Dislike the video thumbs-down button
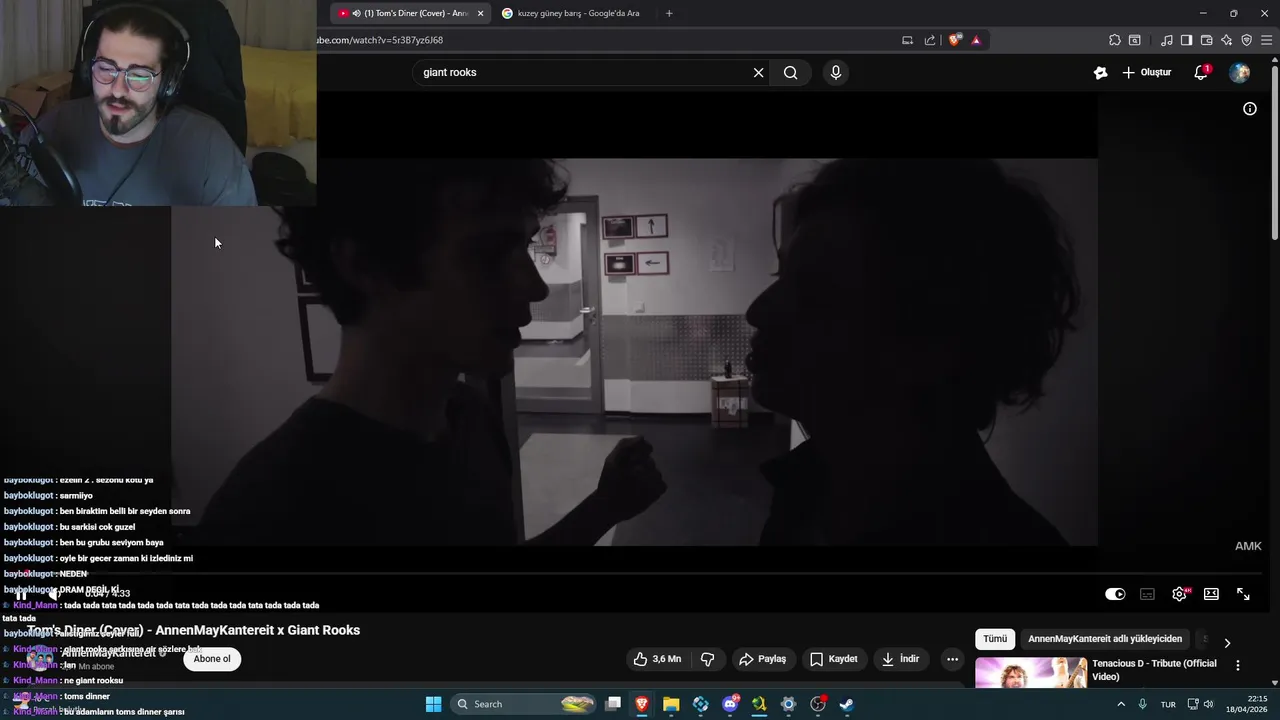This screenshot has height=720, width=1280. tap(707, 659)
